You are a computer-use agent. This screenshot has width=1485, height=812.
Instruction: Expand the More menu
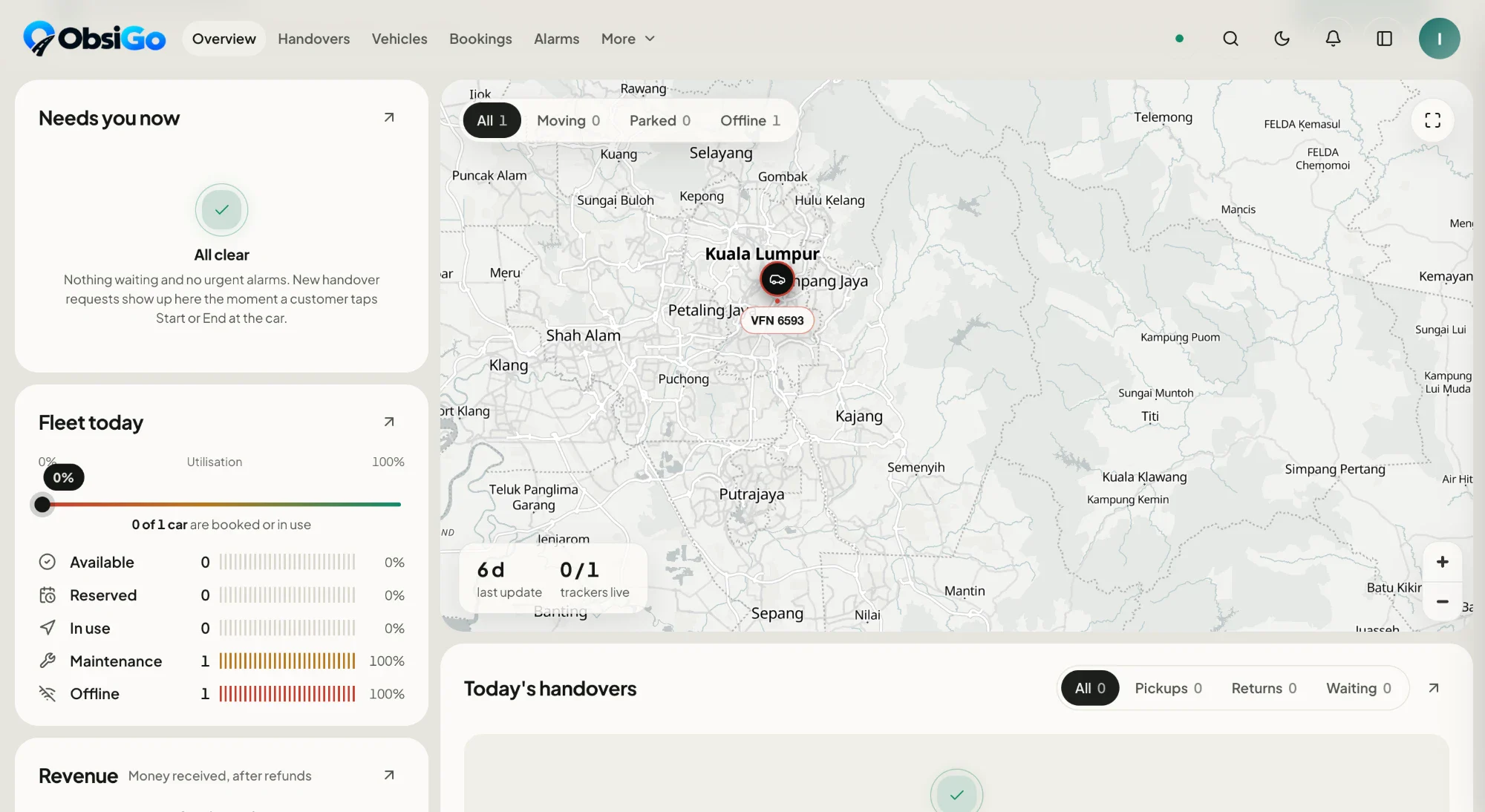pyautogui.click(x=628, y=39)
